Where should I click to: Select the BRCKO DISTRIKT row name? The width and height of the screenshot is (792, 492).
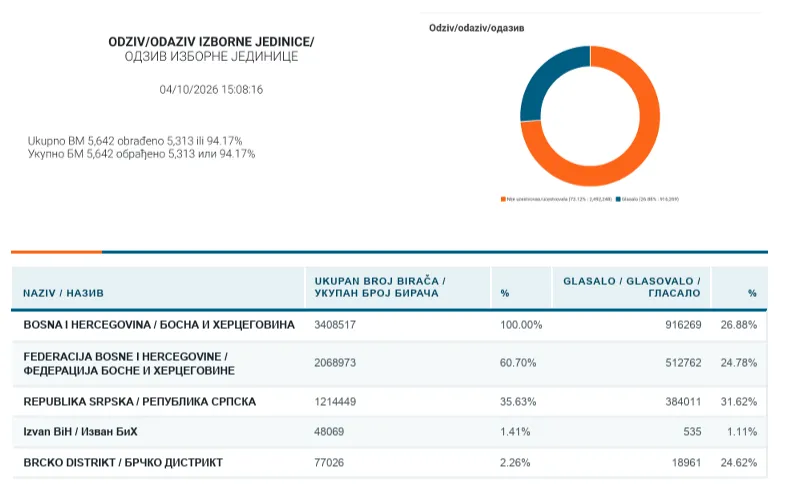123,463
